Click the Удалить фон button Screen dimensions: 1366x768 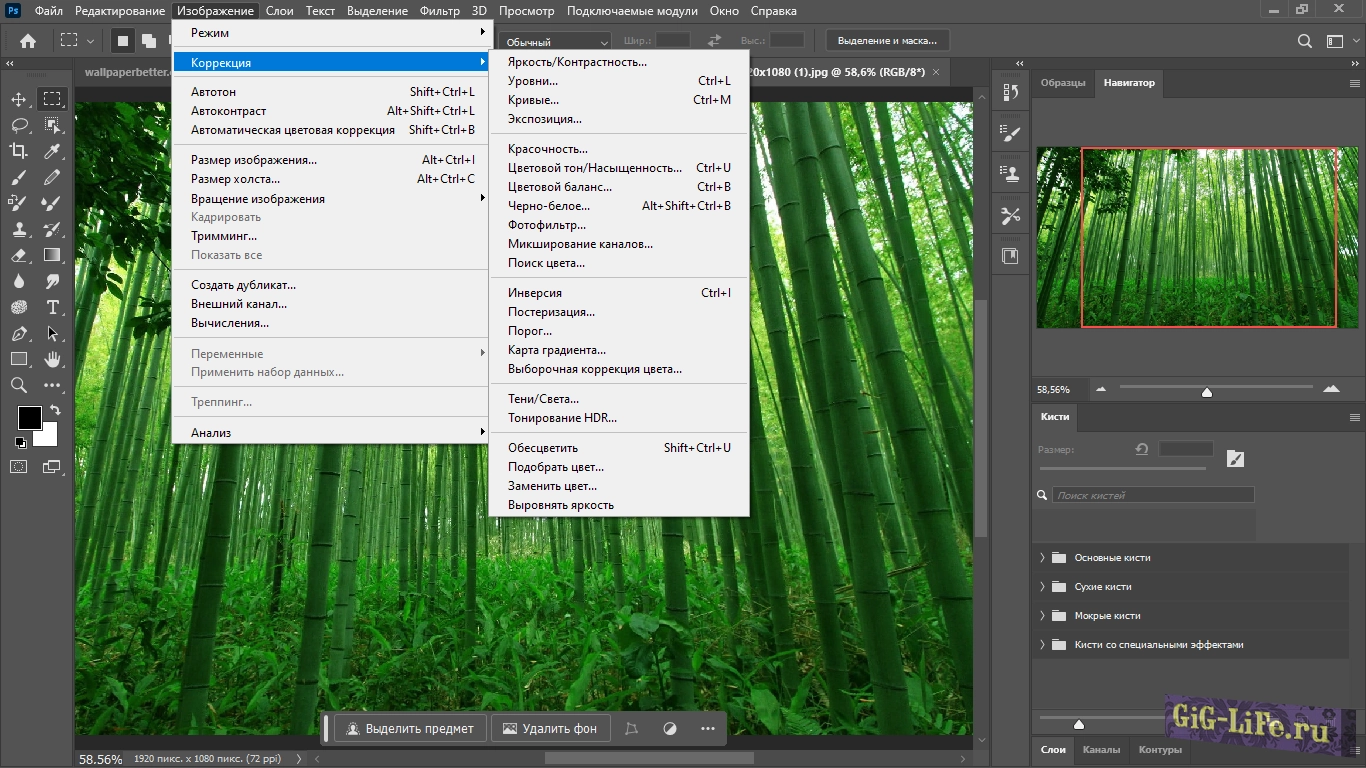click(549, 729)
